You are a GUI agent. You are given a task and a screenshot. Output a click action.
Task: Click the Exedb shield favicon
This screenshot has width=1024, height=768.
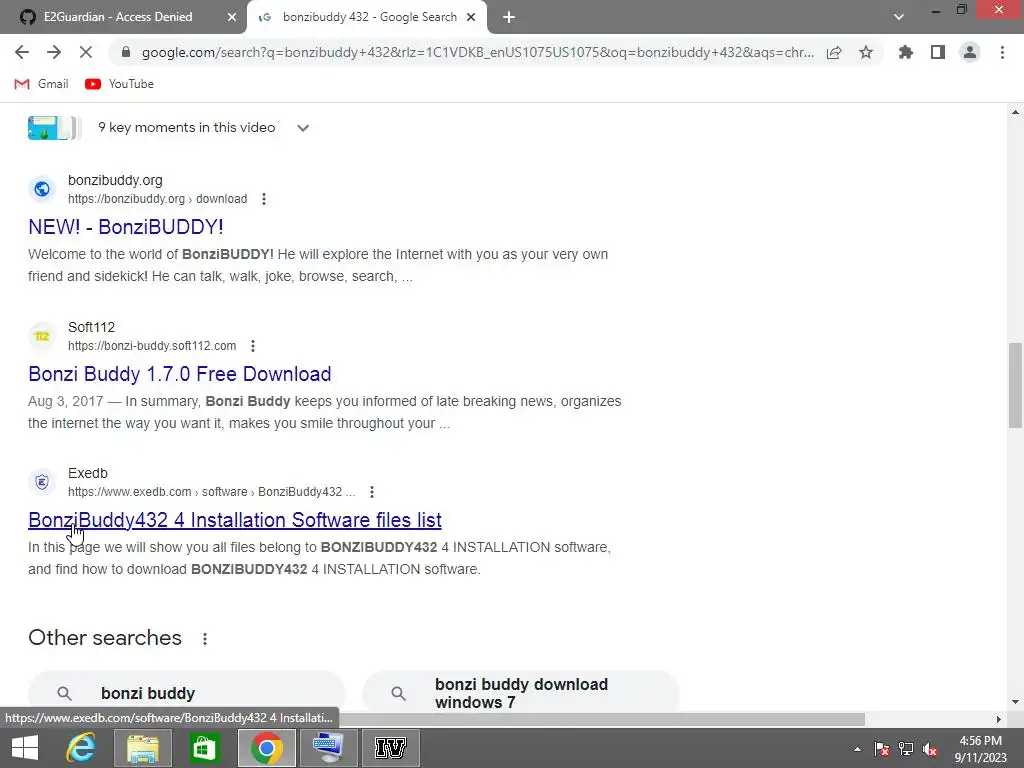(42, 482)
